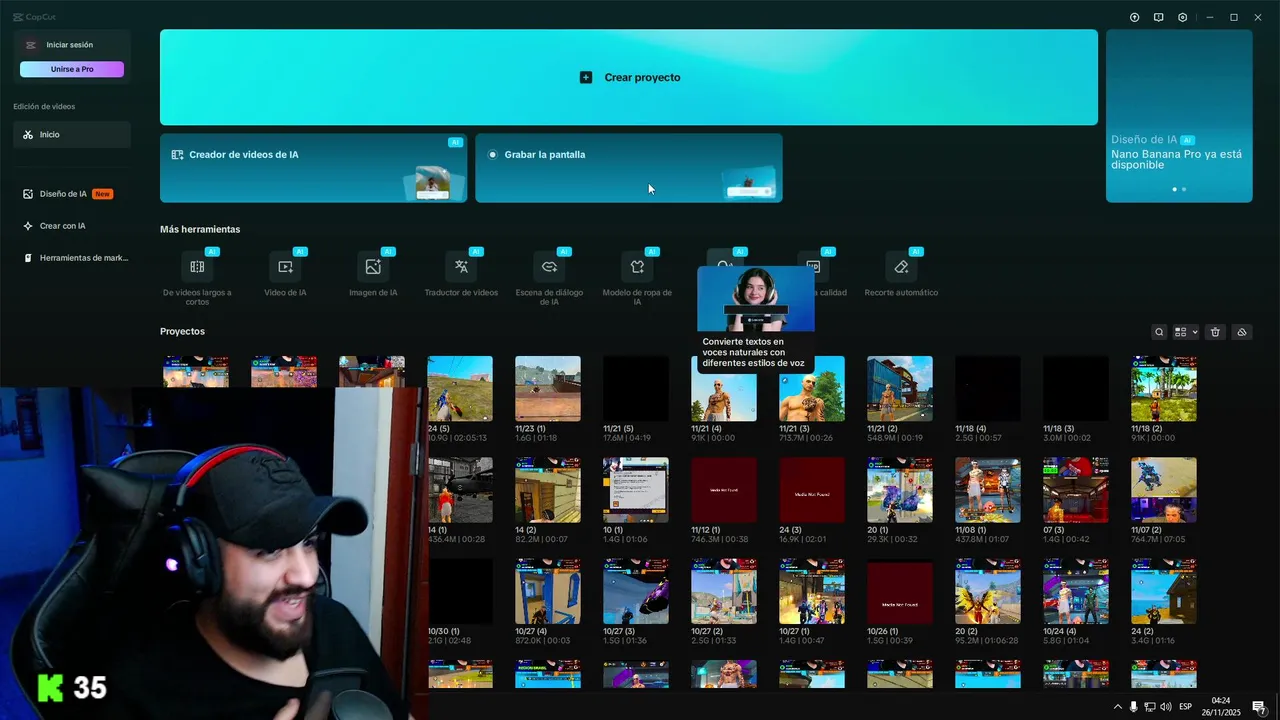Screen dimensions: 1280x720
Task: Open project thumbnail 11/21 (5)
Action: (636, 389)
